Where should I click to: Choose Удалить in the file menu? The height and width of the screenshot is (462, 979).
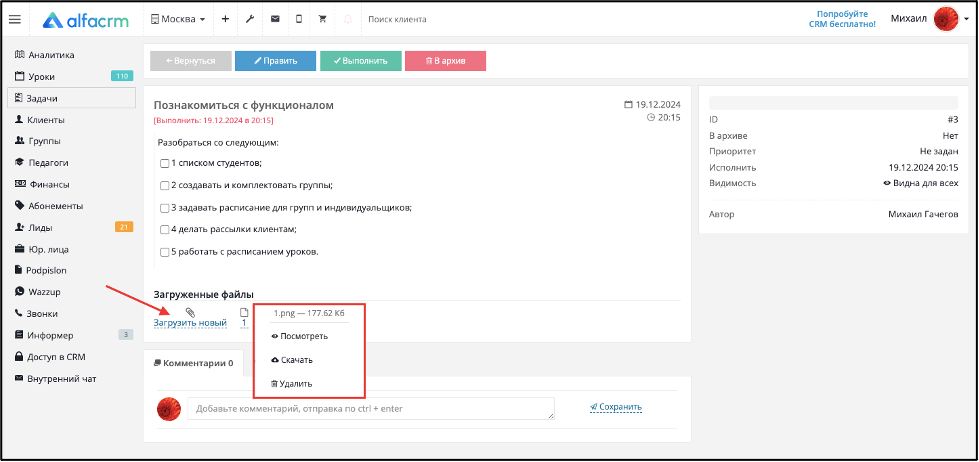point(292,384)
